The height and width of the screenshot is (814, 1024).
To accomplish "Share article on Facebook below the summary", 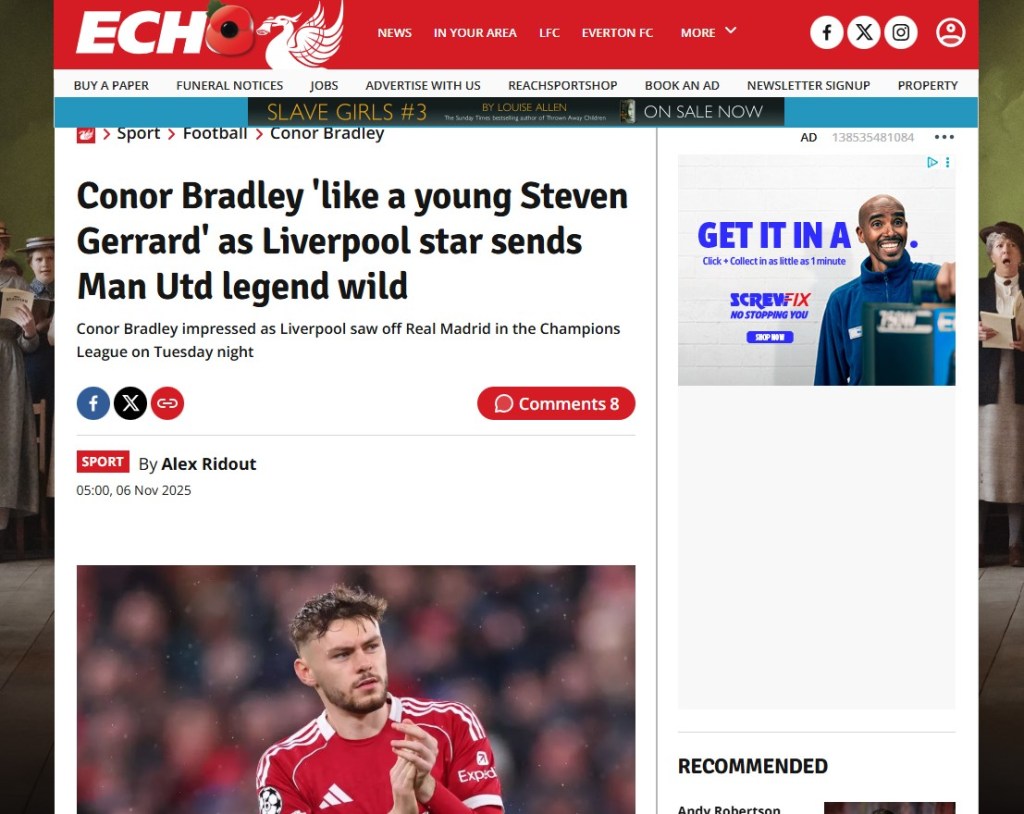I will (x=93, y=403).
